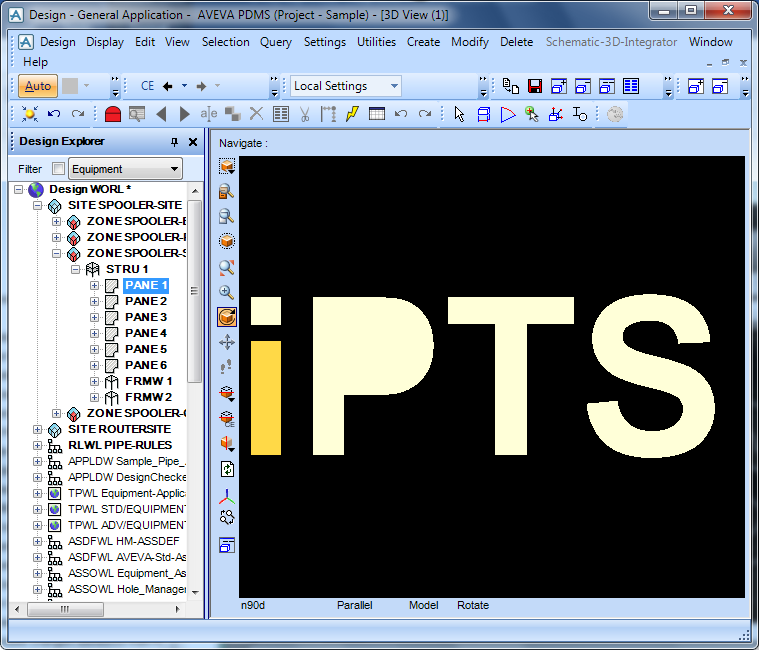Click the first undo arrow icon

(x=54, y=114)
